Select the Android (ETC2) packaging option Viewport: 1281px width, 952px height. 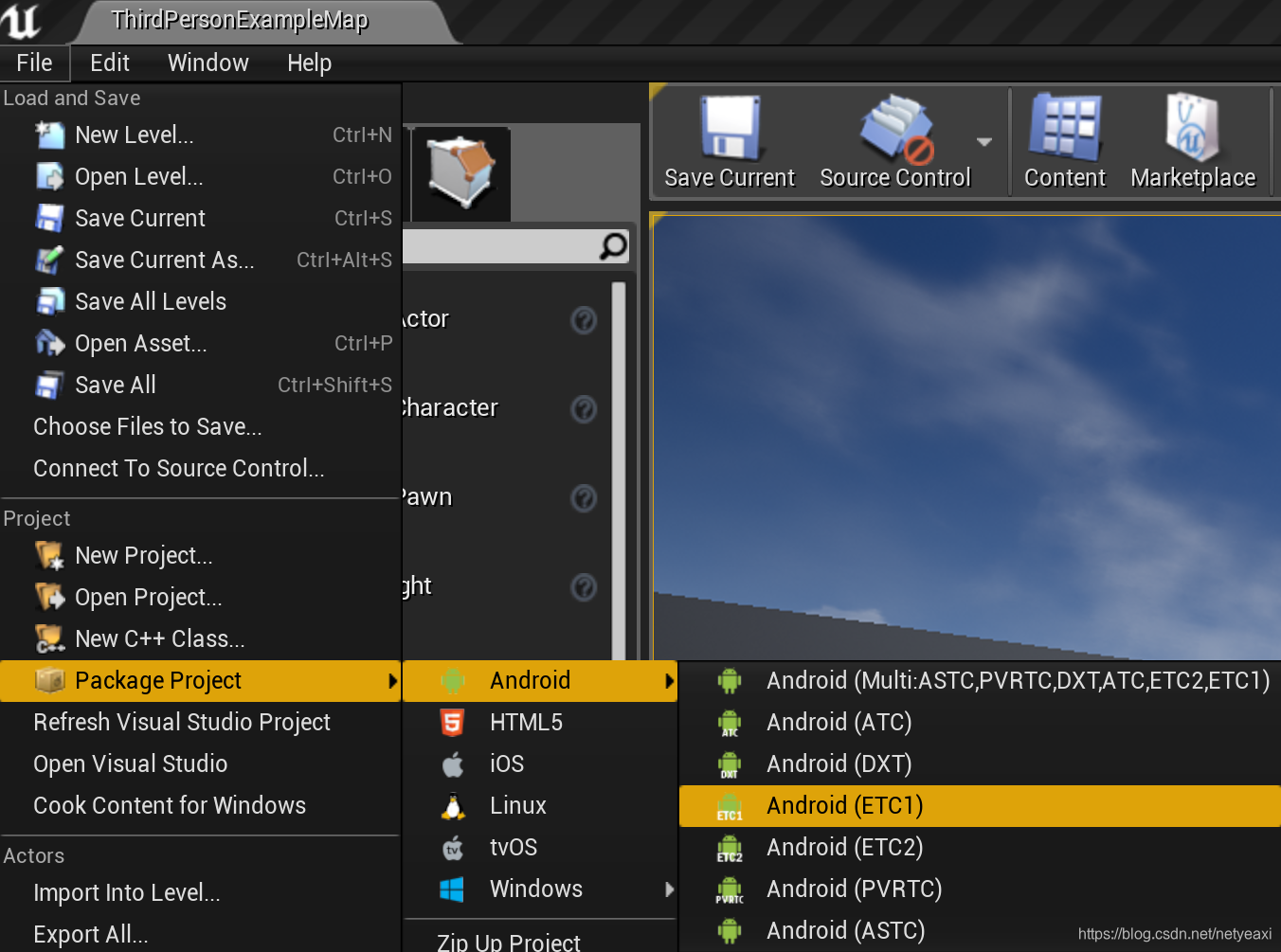tap(980, 848)
